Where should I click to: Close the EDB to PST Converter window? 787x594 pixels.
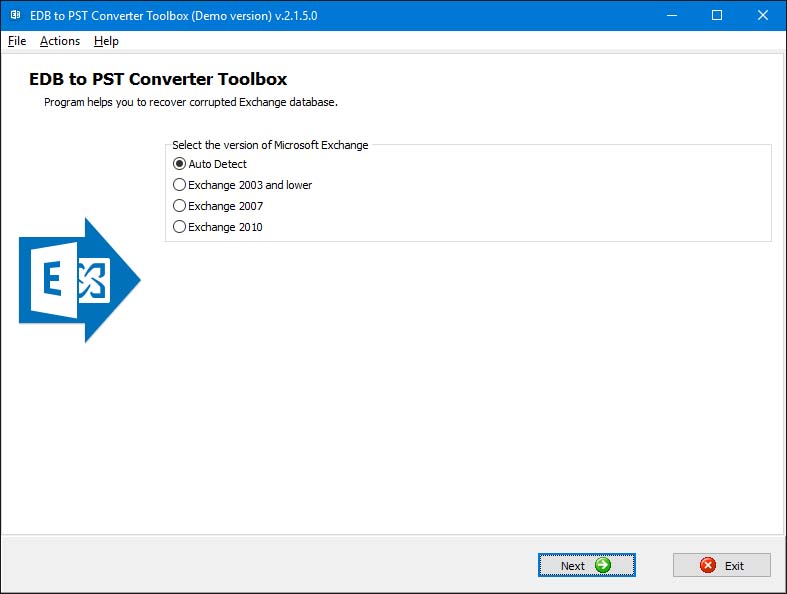[763, 15]
